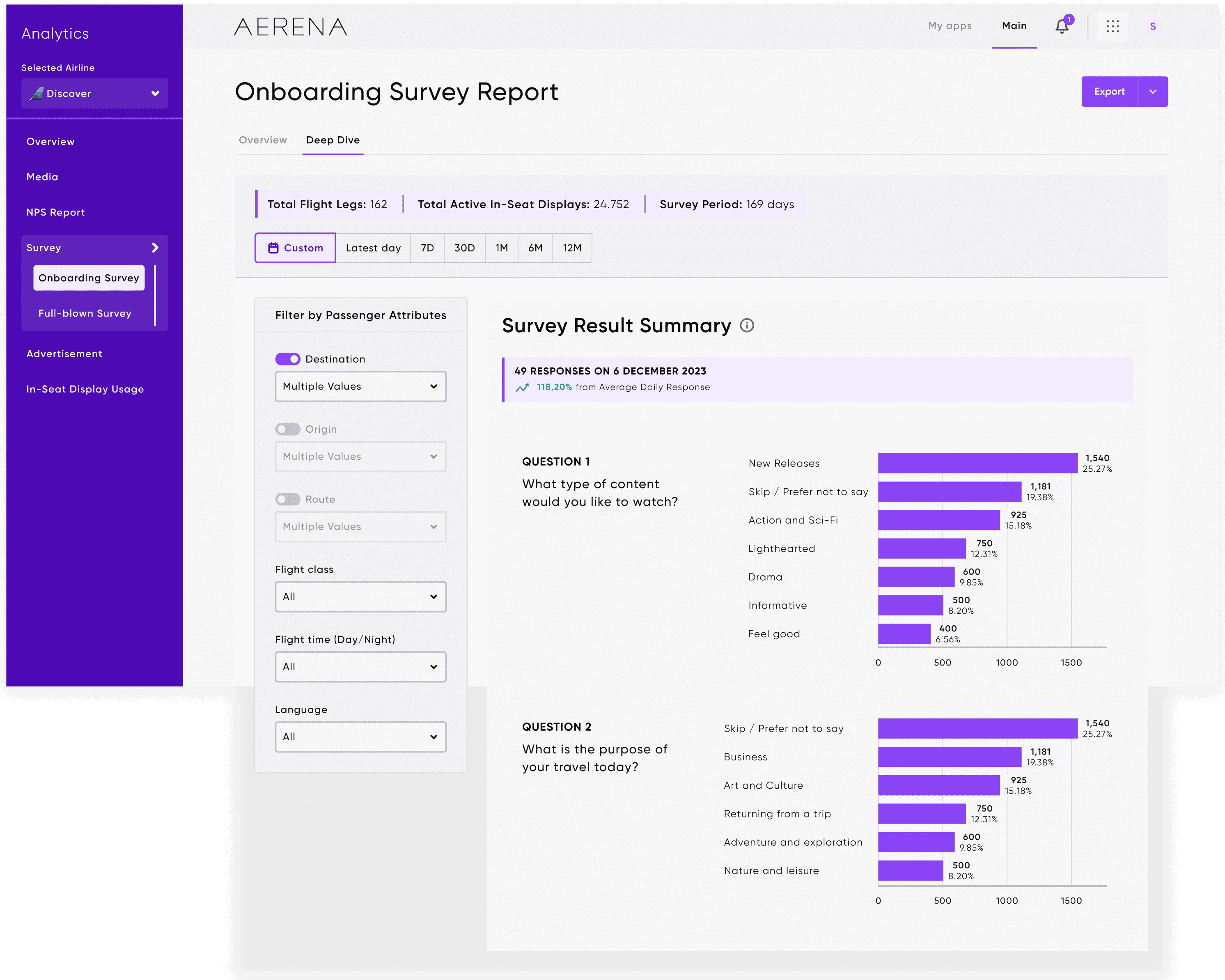The height and width of the screenshot is (980, 1225).
Task: Enable the Origin filter toggle
Action: point(287,429)
